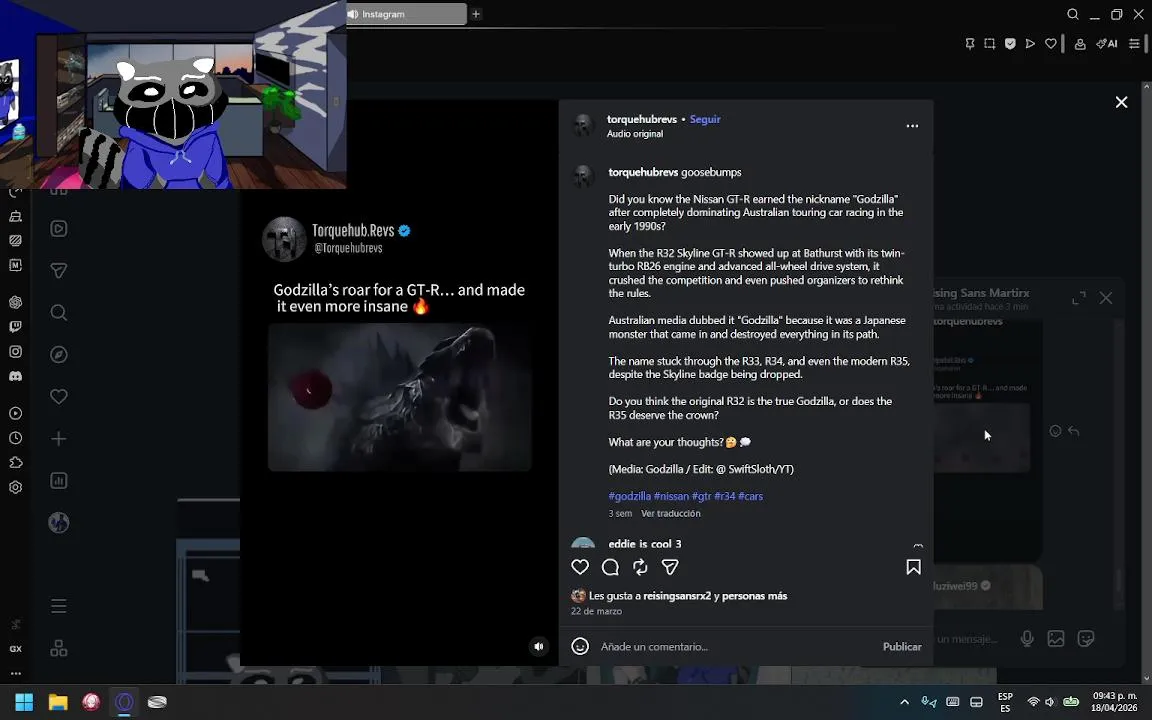
Task: Open the post's three-dot options menu
Action: click(912, 126)
